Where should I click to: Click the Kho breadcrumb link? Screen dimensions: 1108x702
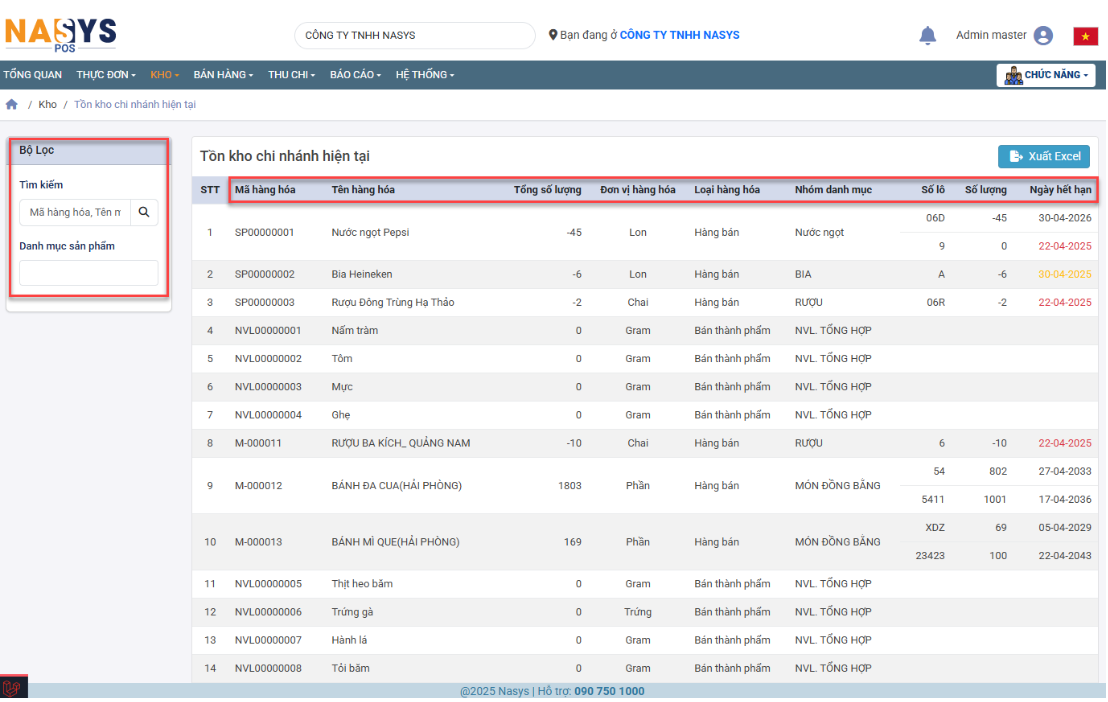(x=47, y=105)
